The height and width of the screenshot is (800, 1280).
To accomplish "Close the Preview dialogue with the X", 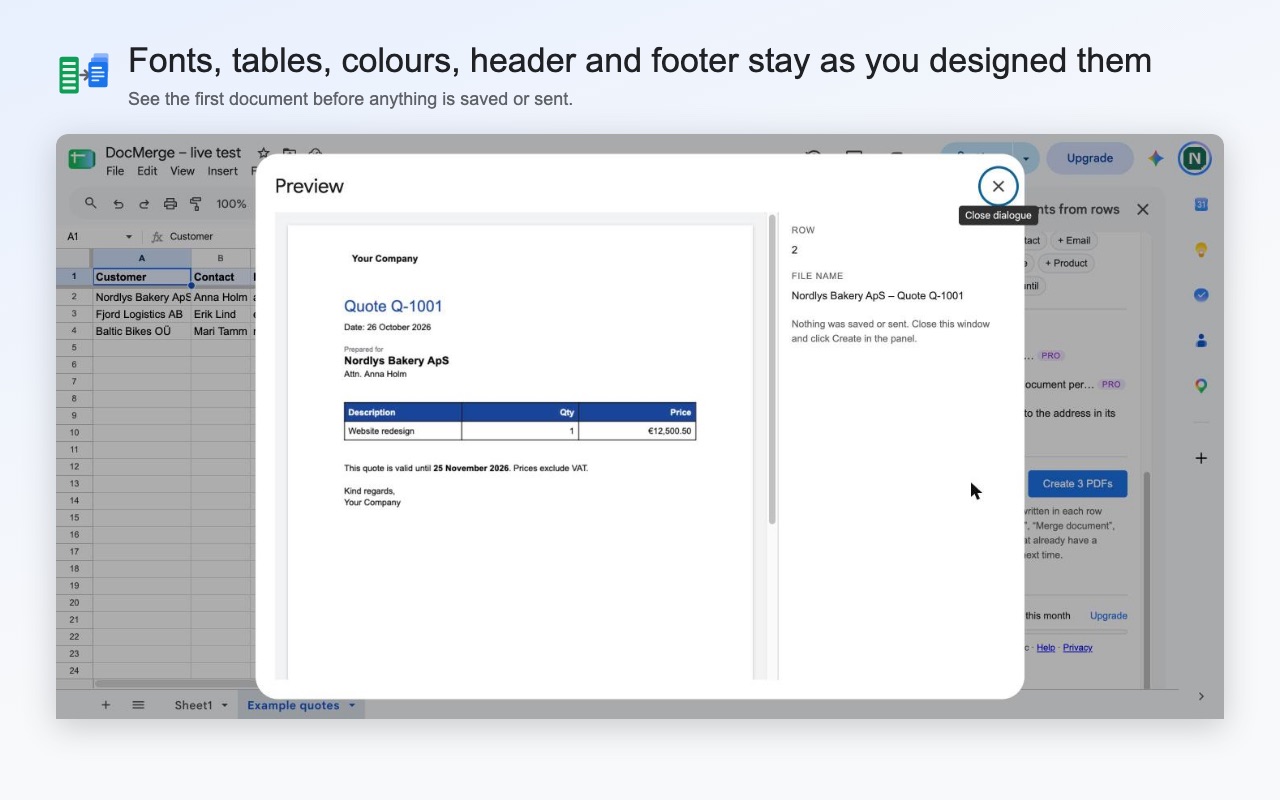I will click(x=998, y=186).
